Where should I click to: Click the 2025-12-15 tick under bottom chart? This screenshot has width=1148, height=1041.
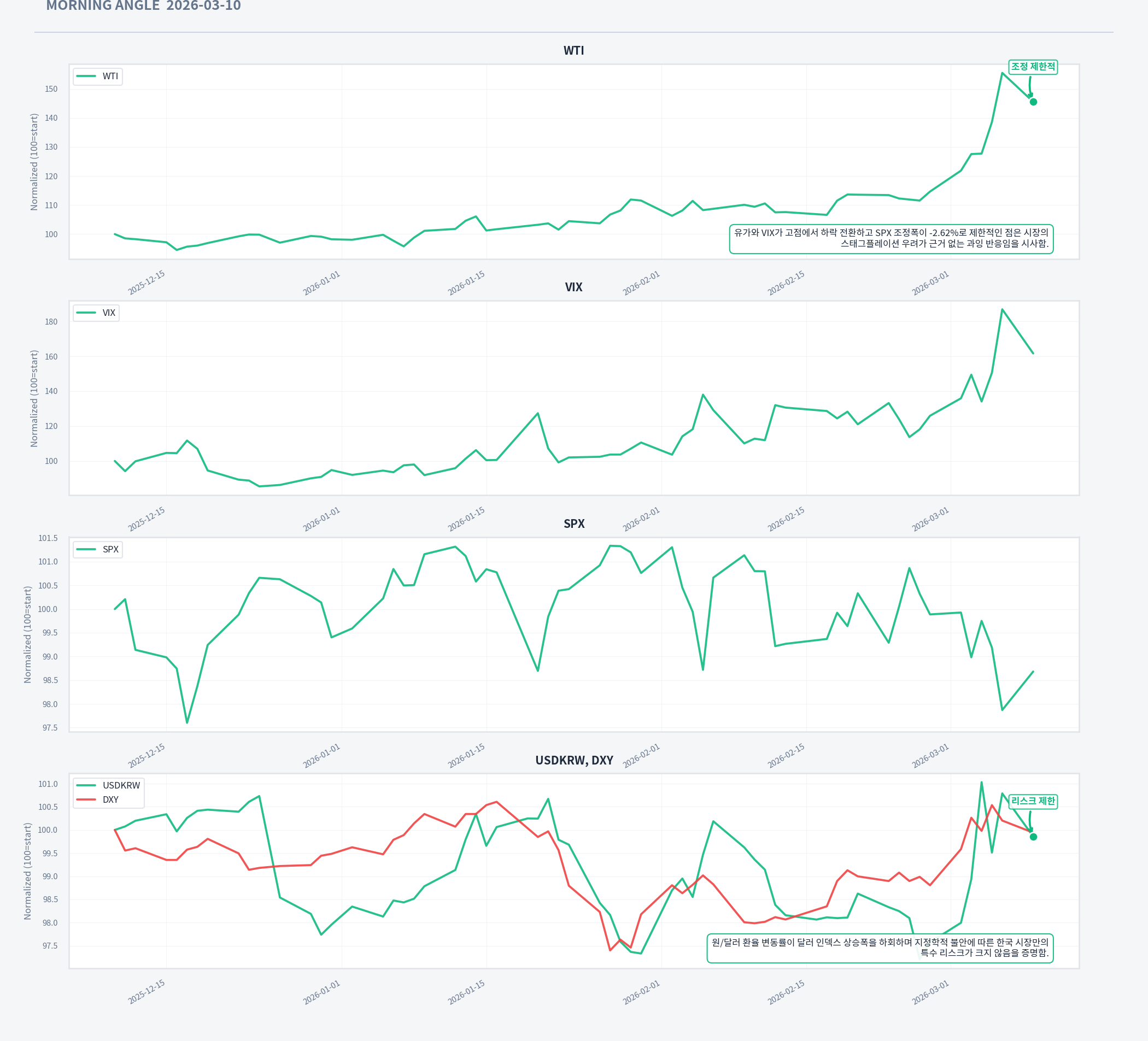[x=147, y=991]
